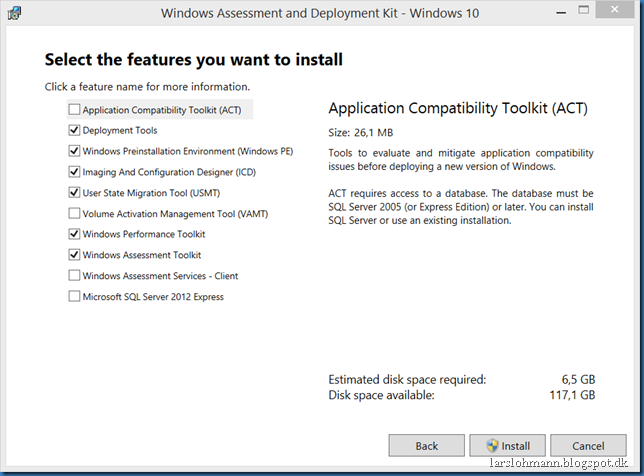
Task: Select Application Compatibility Toolkit (ACT) list label
Action: tap(162, 110)
